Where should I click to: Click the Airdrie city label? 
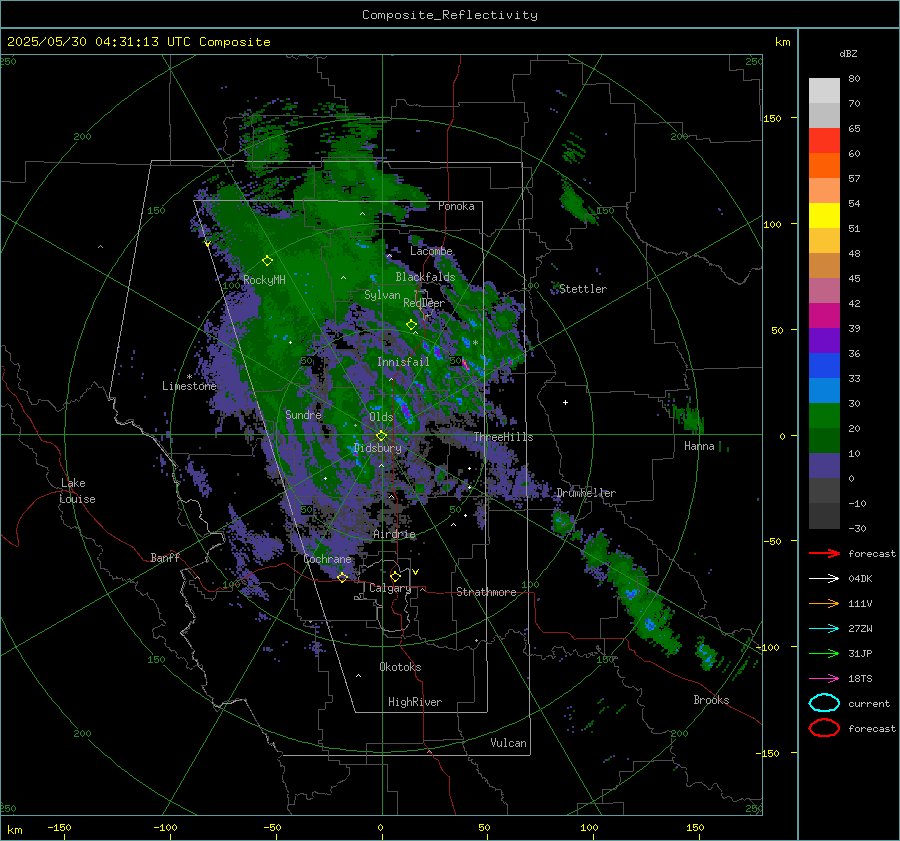(394, 534)
